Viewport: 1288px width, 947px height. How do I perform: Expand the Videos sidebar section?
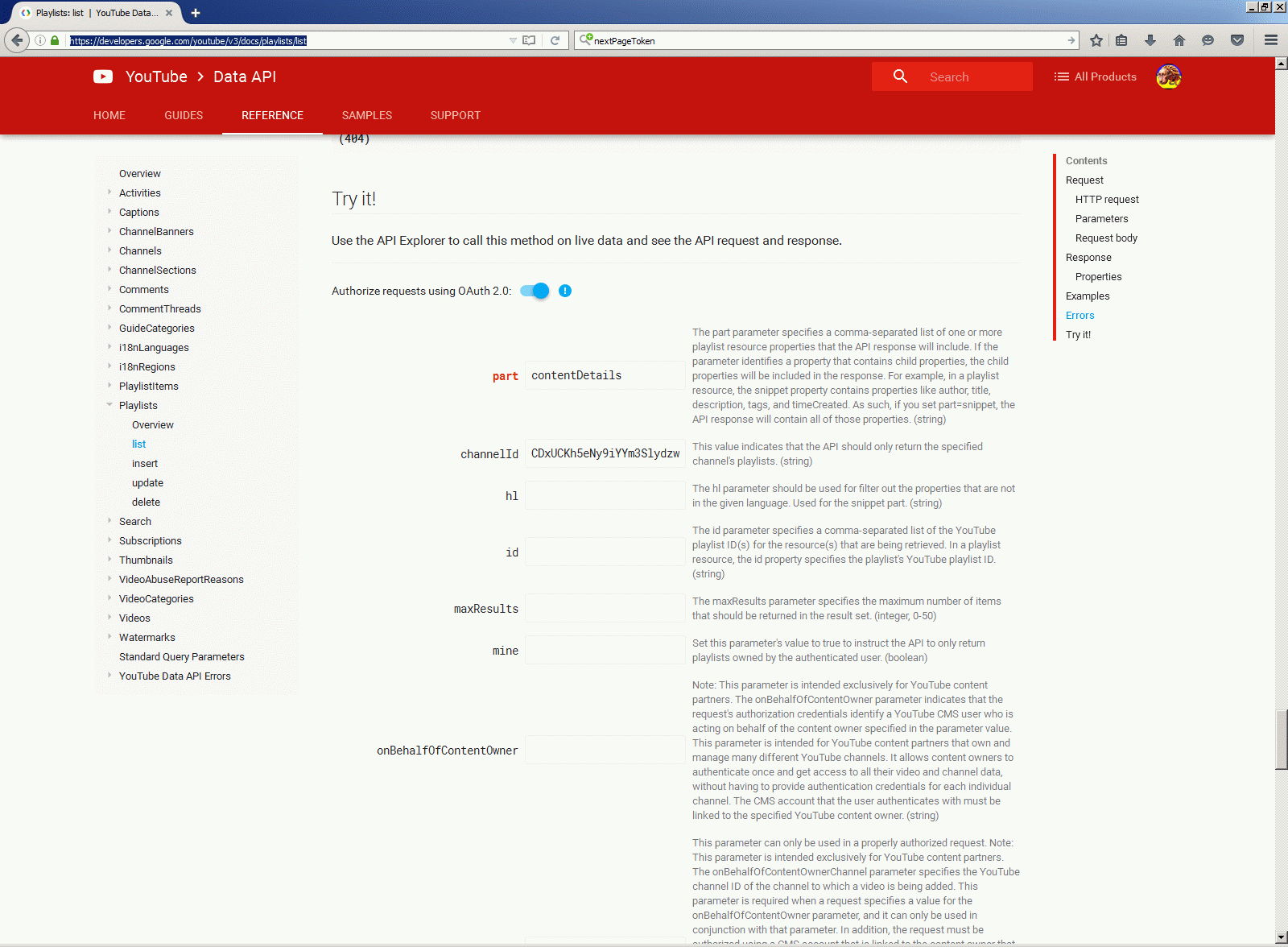(x=109, y=618)
